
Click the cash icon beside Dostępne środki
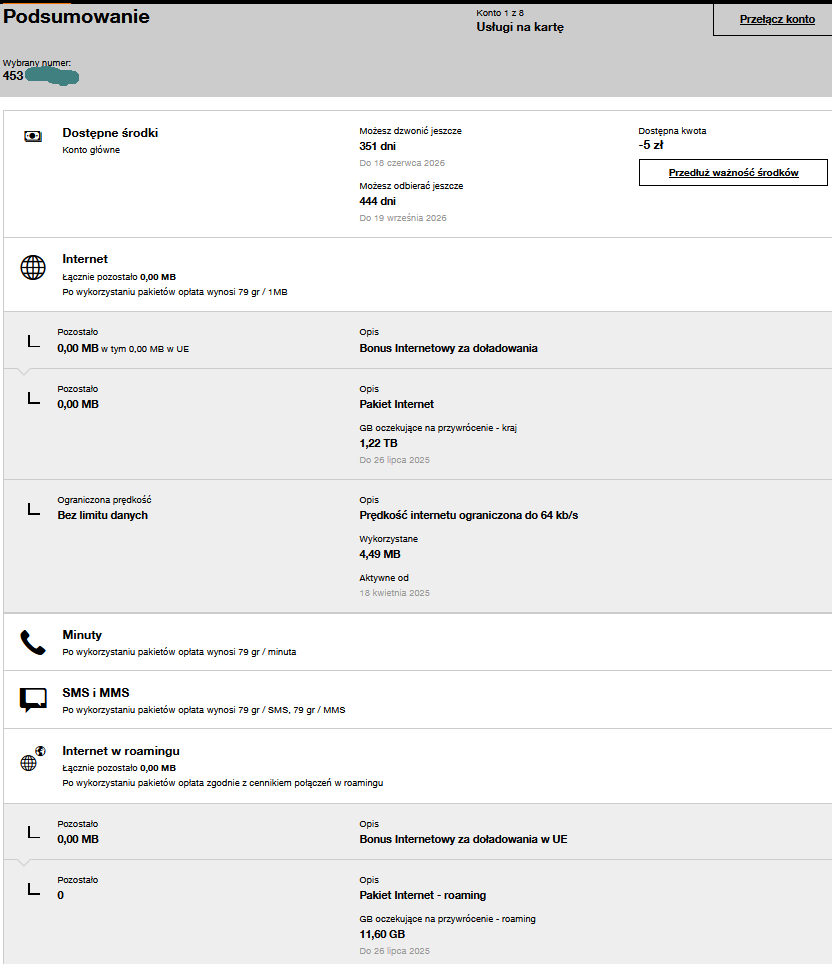[33, 136]
